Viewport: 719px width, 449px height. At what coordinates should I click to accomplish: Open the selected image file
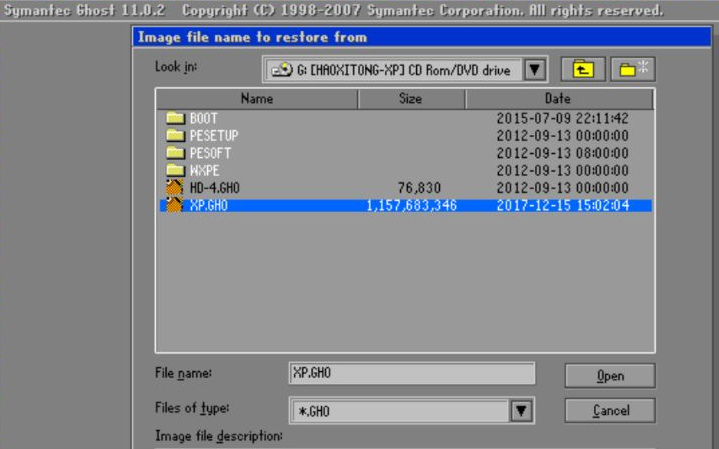pos(610,376)
